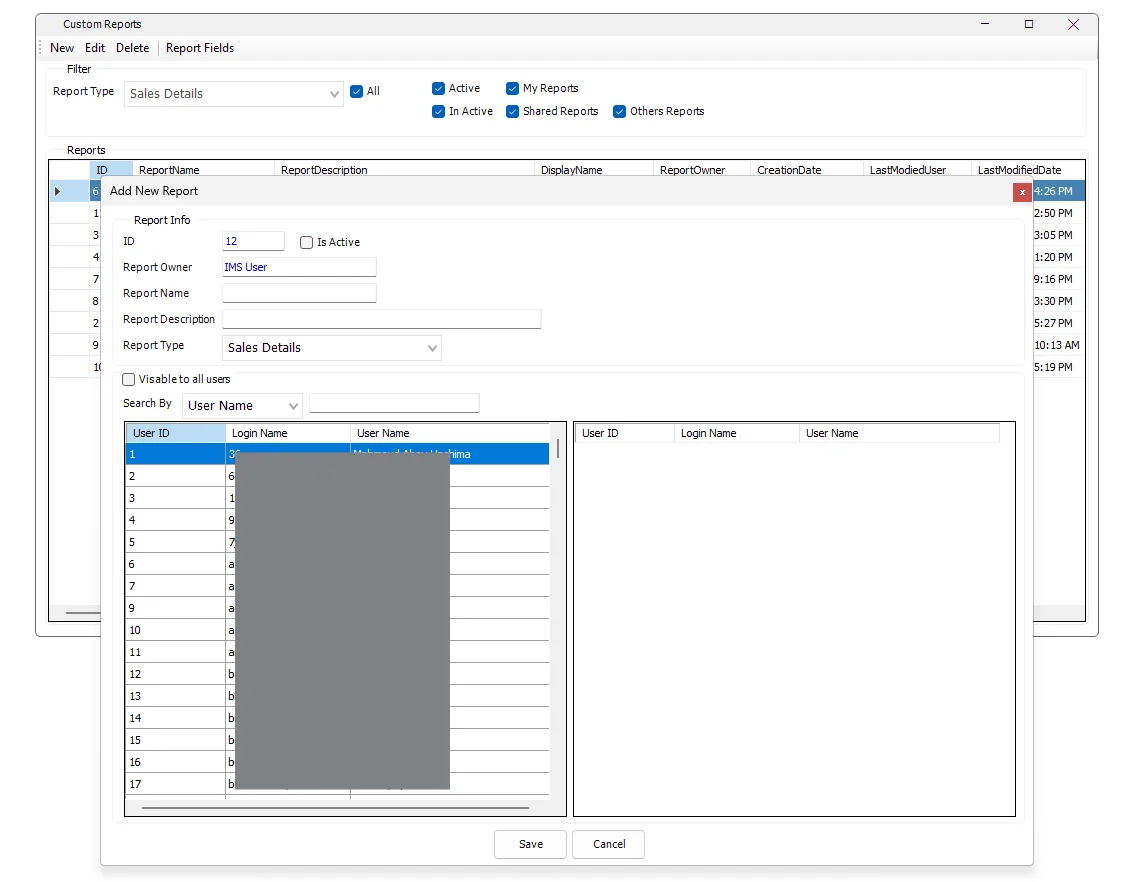1131x882 pixels.
Task: Click the row selector arrow in Reports grid
Action: pyautogui.click(x=58, y=192)
